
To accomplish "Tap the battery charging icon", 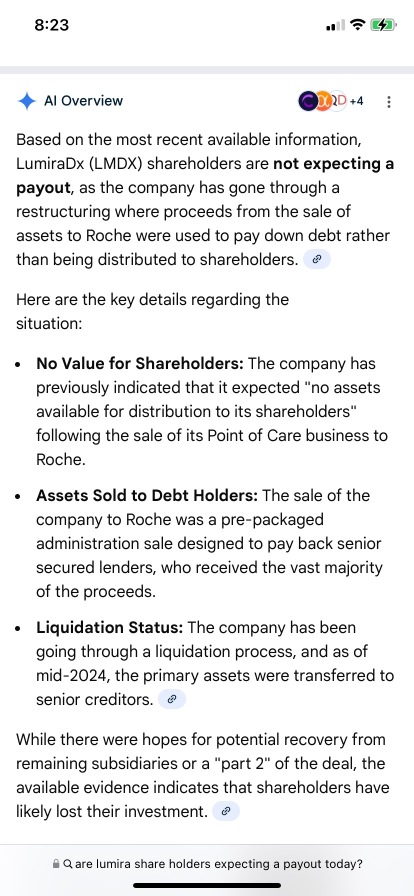I will 383,25.
